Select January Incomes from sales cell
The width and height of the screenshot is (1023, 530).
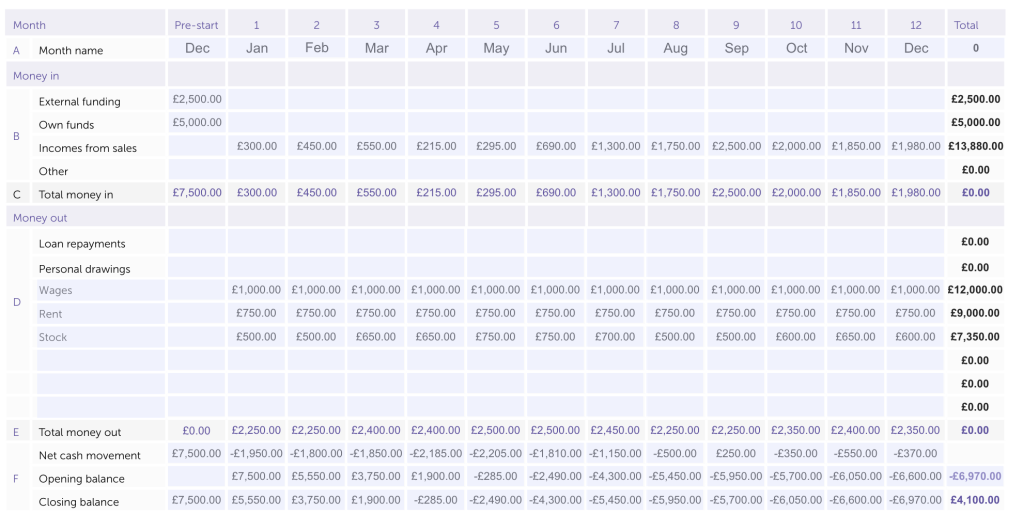tap(256, 146)
